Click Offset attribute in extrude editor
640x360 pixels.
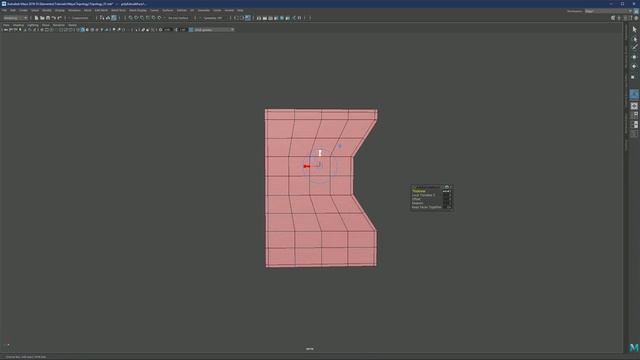pos(416,199)
